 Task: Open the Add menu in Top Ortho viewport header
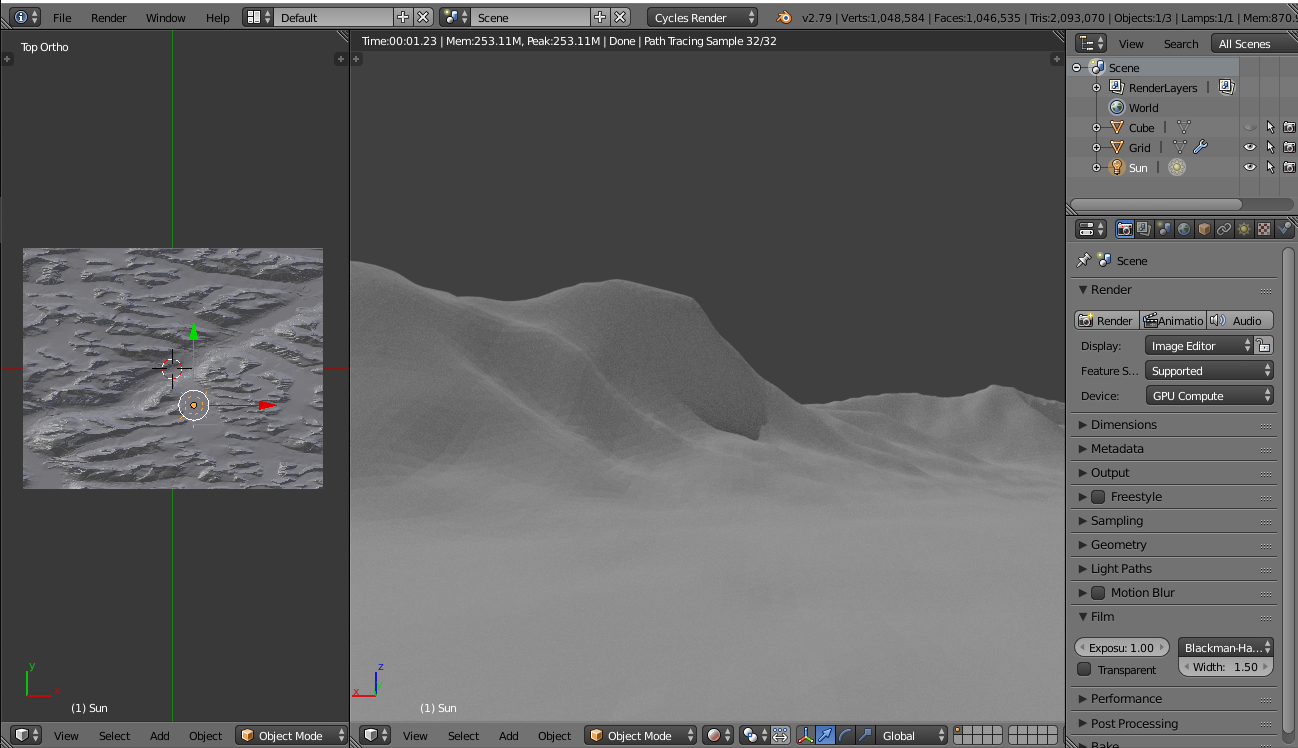tap(160, 735)
